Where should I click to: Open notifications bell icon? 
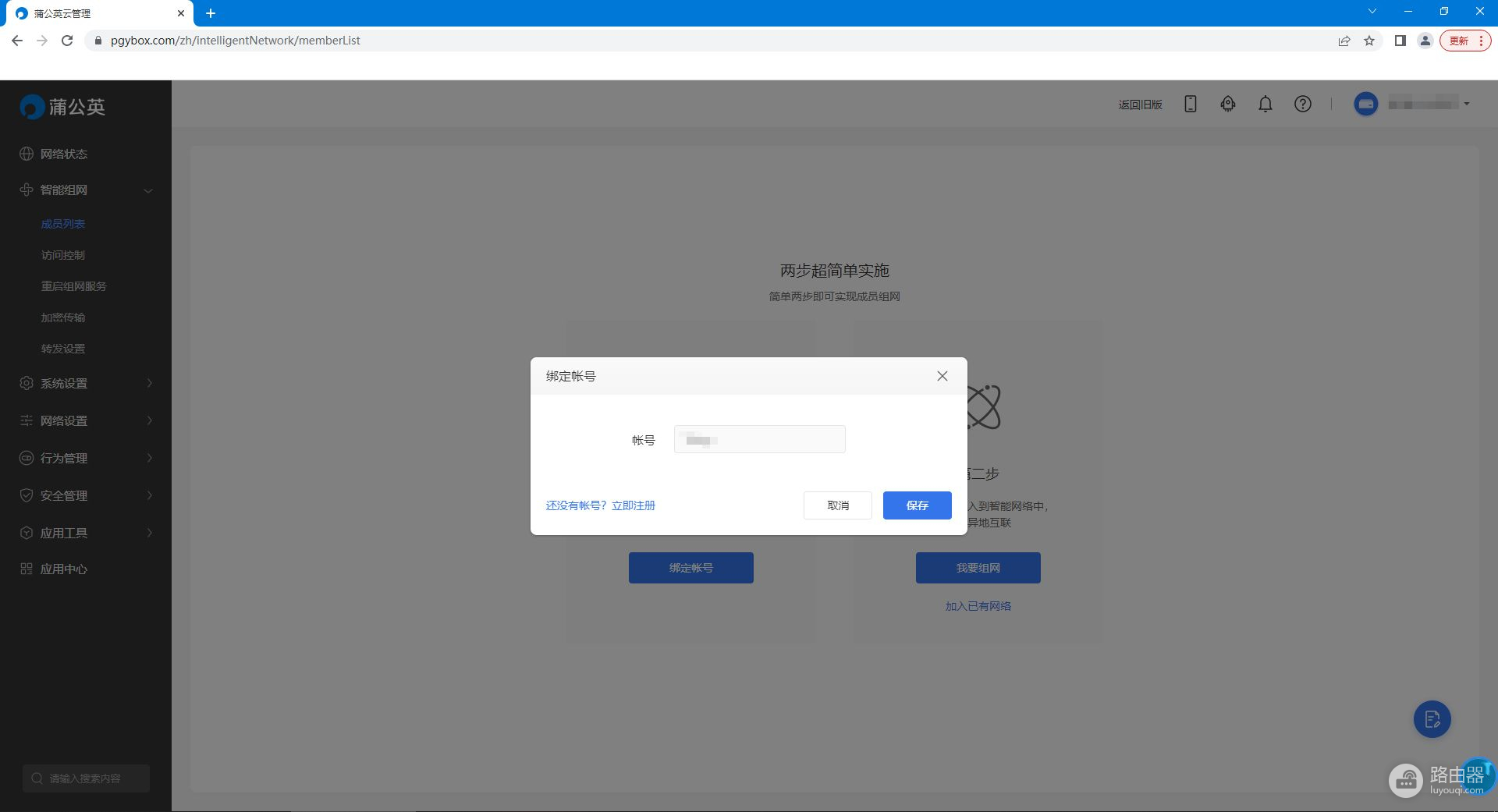1265,104
